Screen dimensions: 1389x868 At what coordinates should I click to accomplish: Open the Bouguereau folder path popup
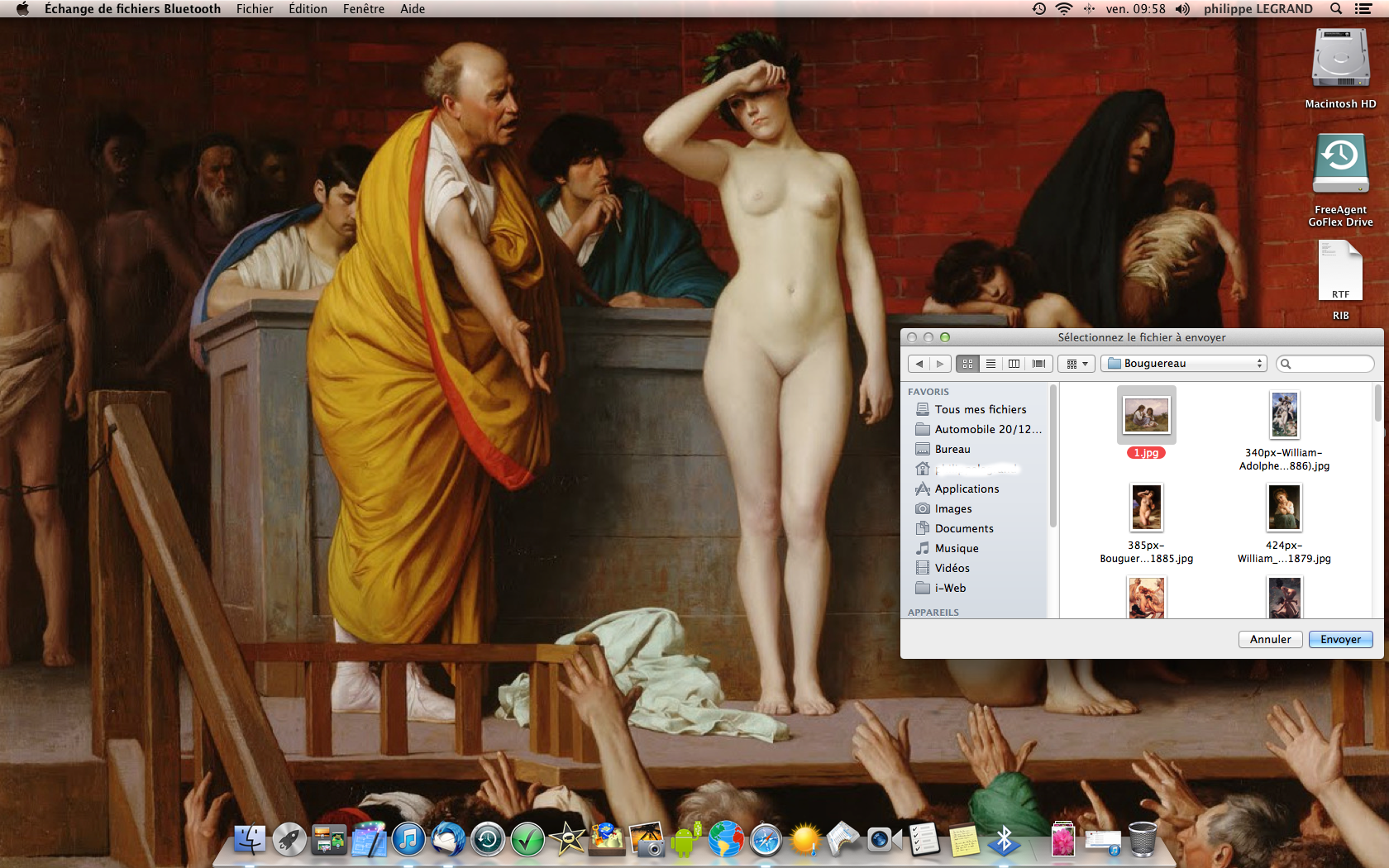pyautogui.click(x=1184, y=364)
